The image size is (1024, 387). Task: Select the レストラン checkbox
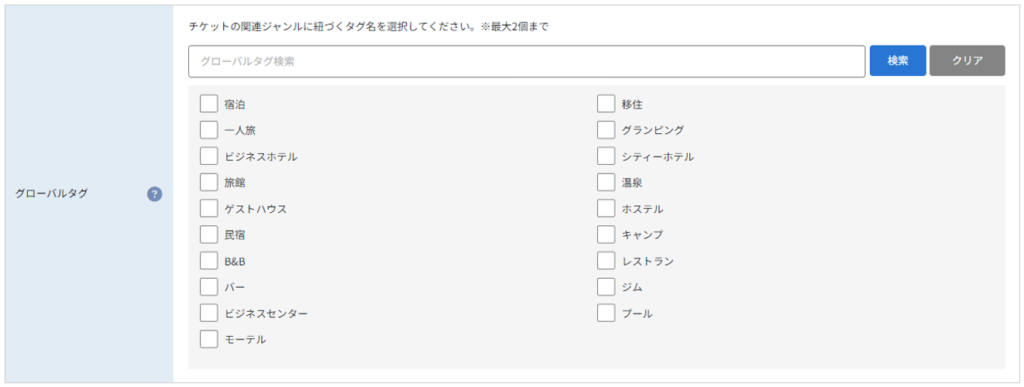pyautogui.click(x=605, y=260)
